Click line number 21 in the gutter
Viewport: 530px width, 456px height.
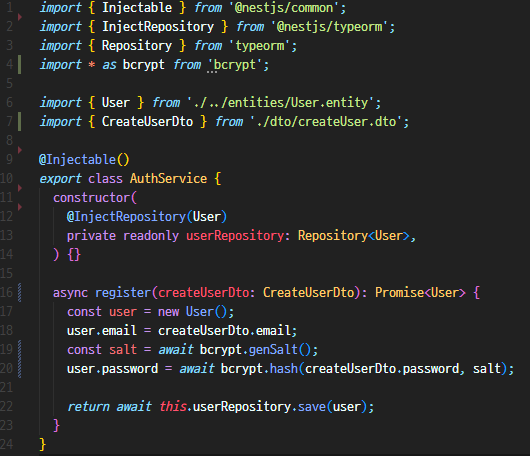6,387
